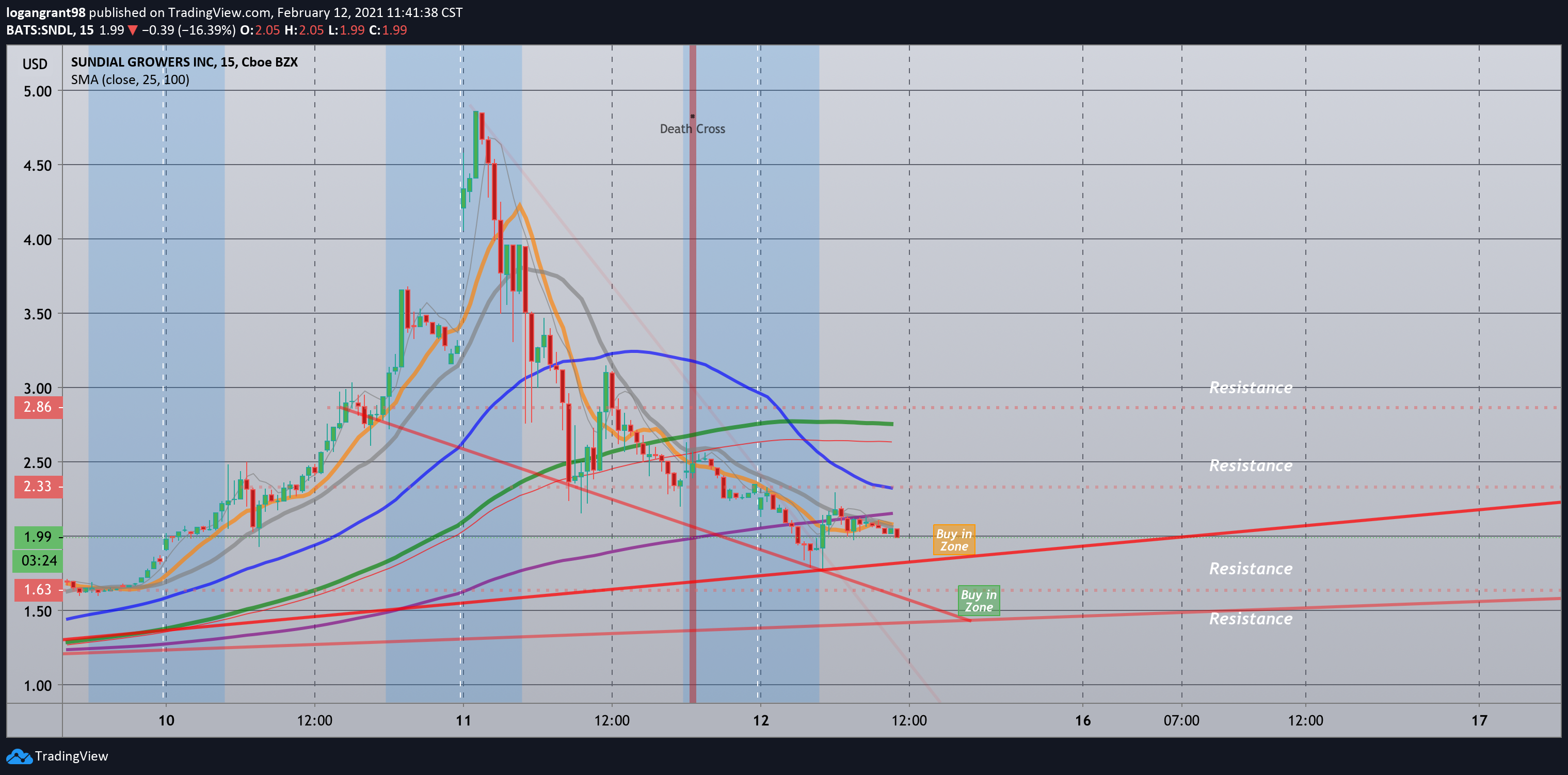Click the Resistance label near 1.50
The width and height of the screenshot is (1568, 775).
[x=1250, y=619]
